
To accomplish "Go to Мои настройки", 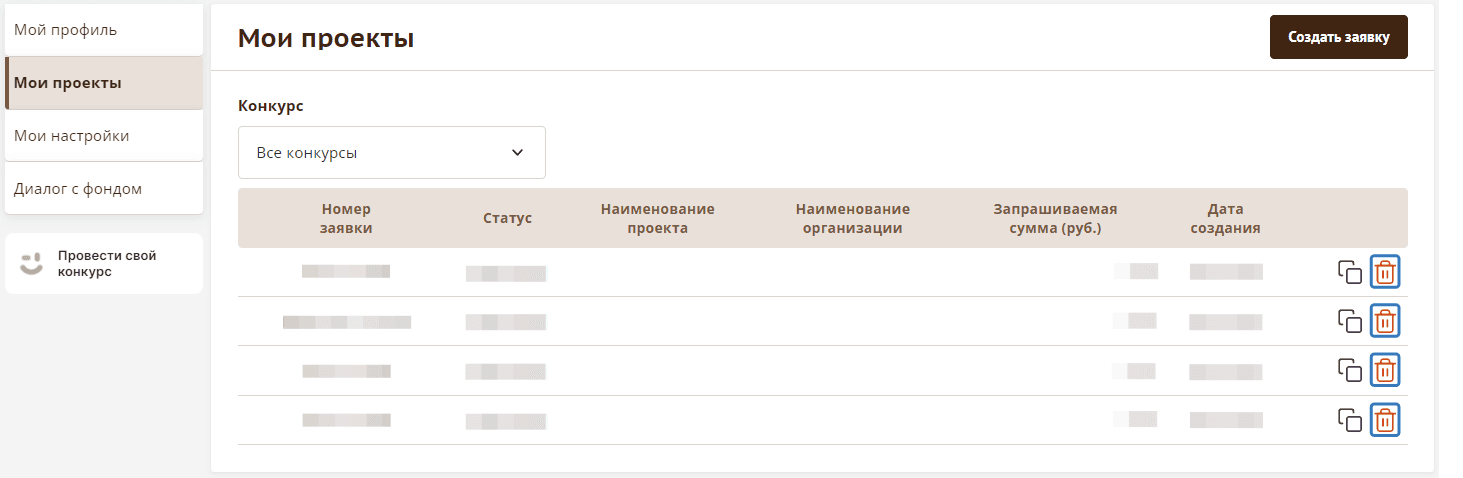I will pos(104,136).
